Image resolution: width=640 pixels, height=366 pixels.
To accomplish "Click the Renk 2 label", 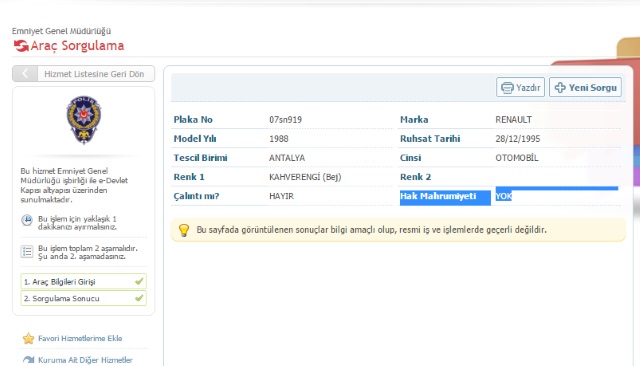I will point(416,177).
